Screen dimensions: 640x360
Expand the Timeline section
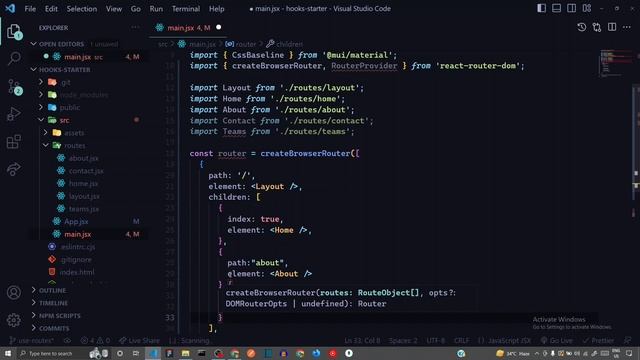click(x=53, y=303)
